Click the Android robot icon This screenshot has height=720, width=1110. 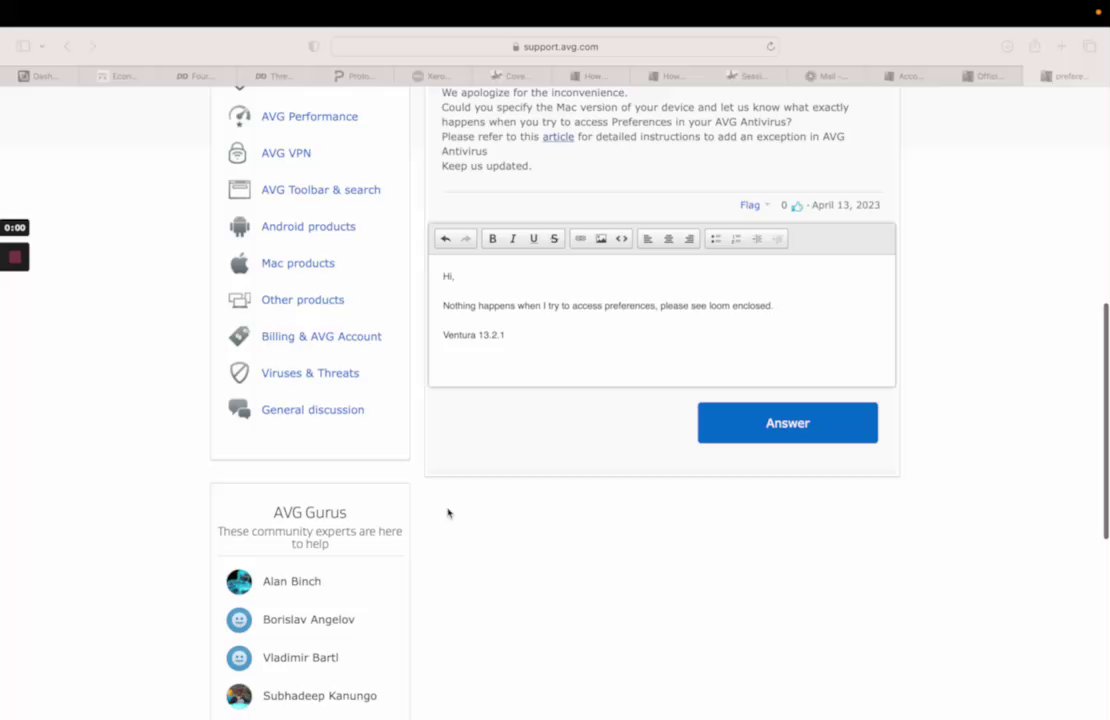(x=239, y=227)
